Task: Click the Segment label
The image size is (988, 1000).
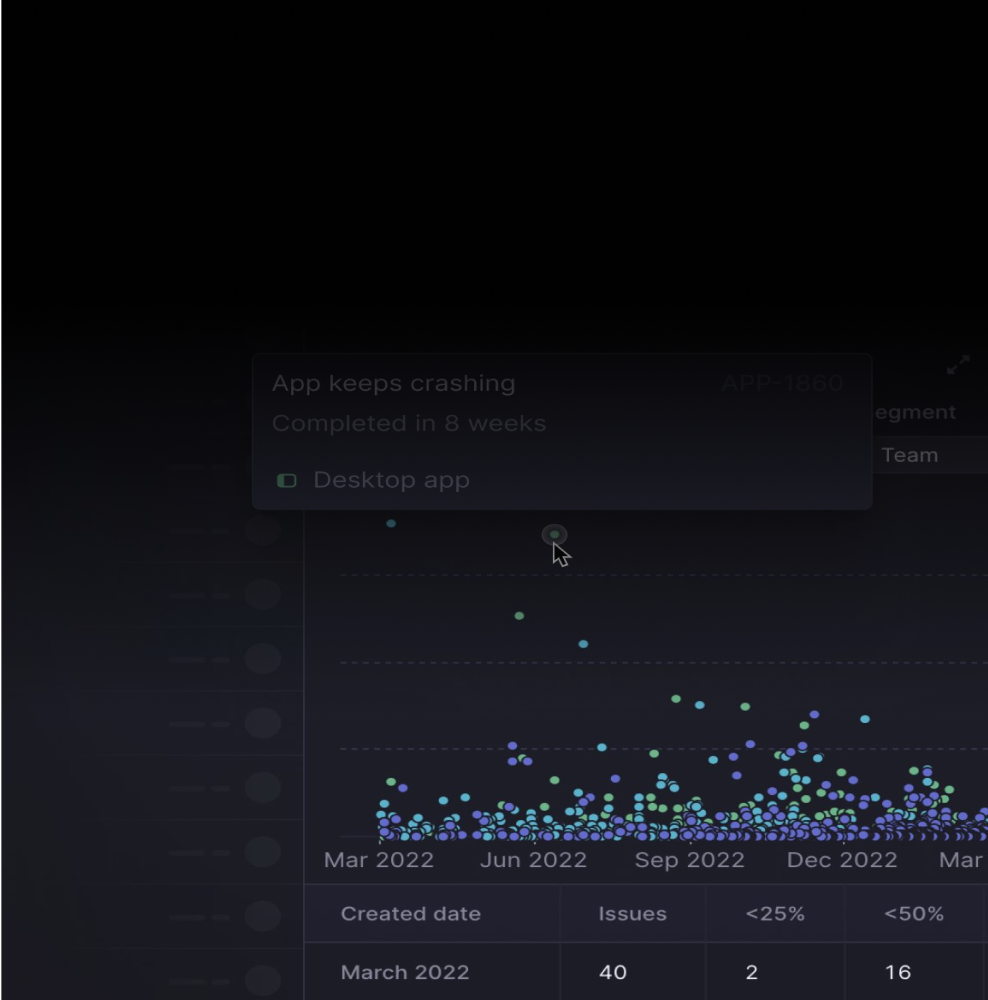Action: (x=915, y=412)
